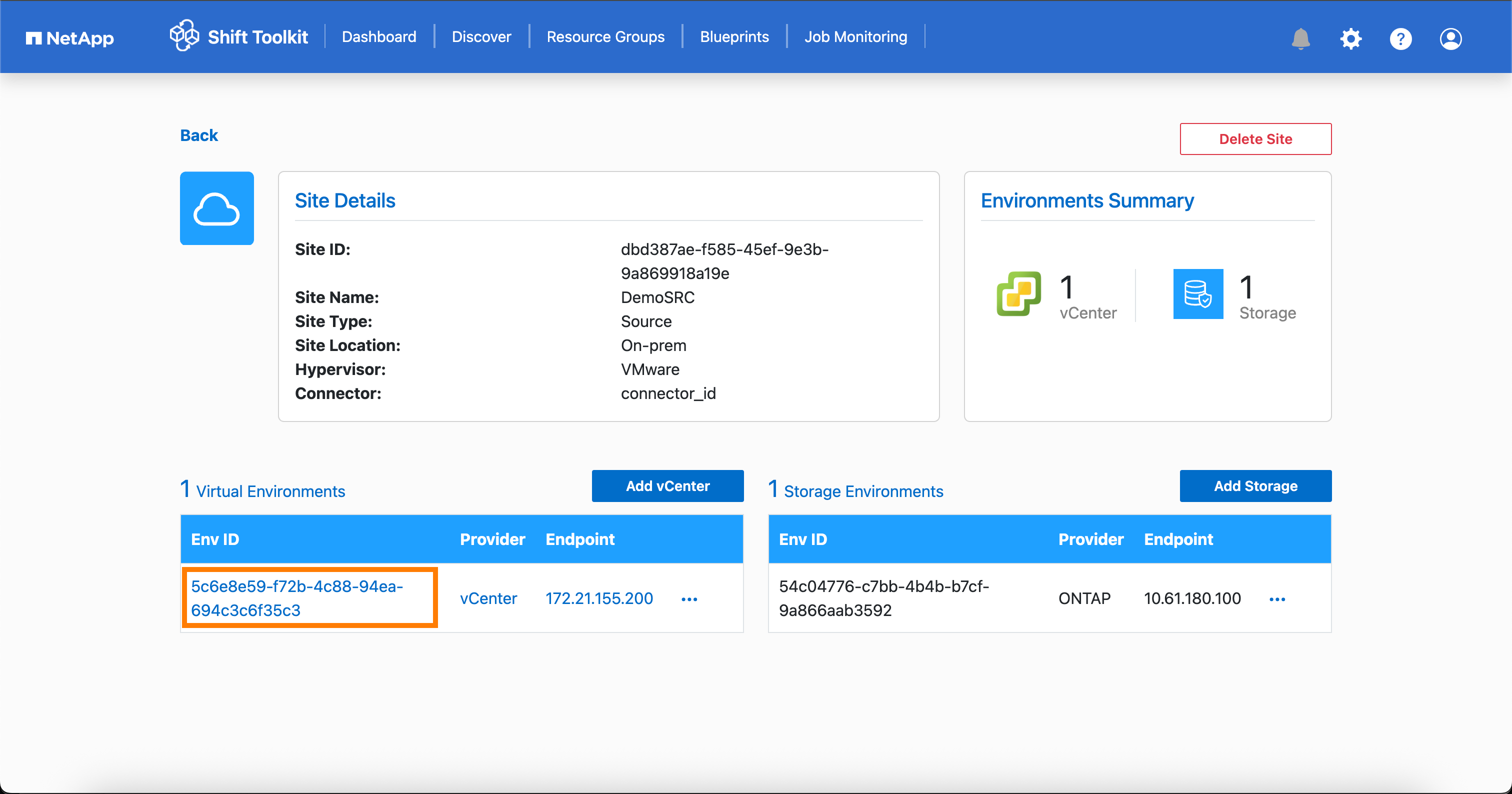Click the ONTAP provider cell
1512x794 pixels.
tap(1084, 598)
